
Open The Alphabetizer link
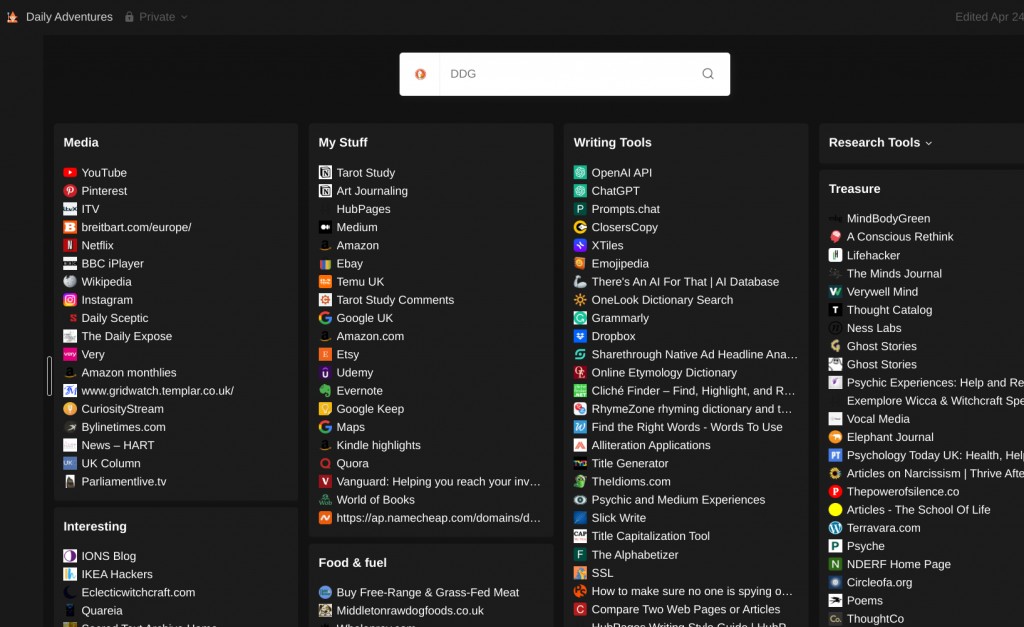click(x=635, y=555)
